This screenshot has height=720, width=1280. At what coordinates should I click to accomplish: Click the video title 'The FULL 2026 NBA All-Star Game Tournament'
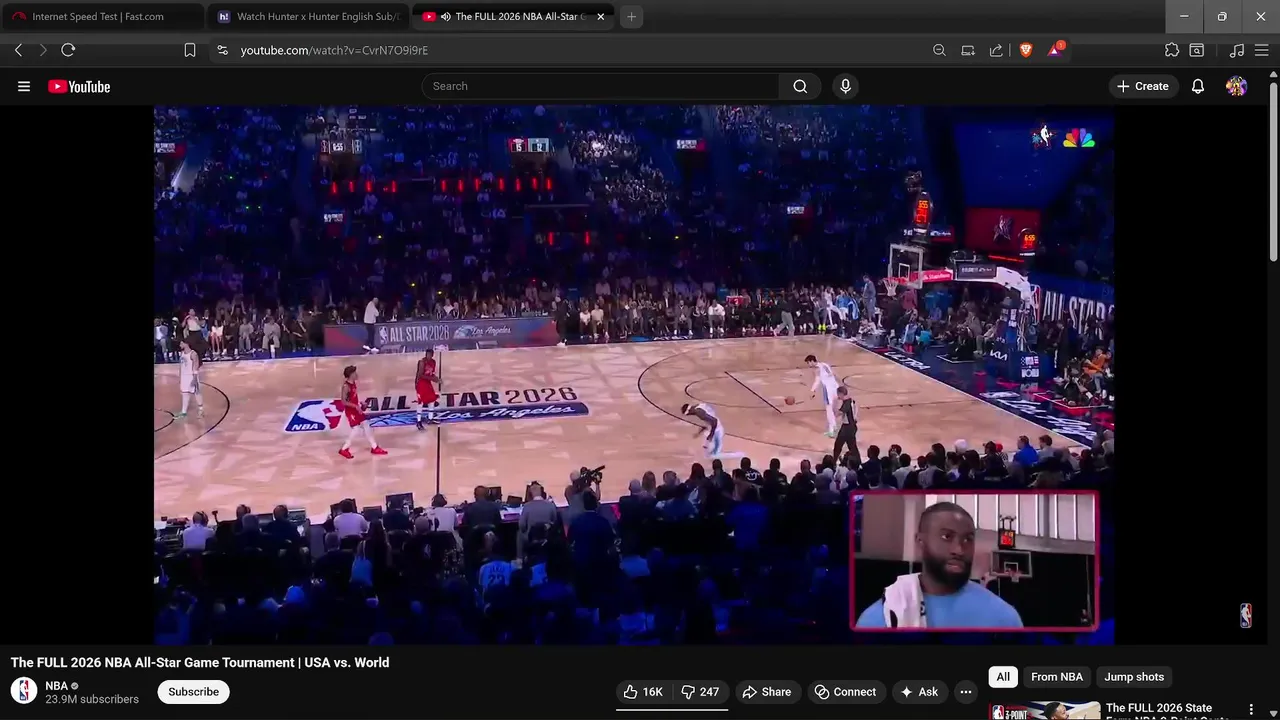(x=200, y=662)
